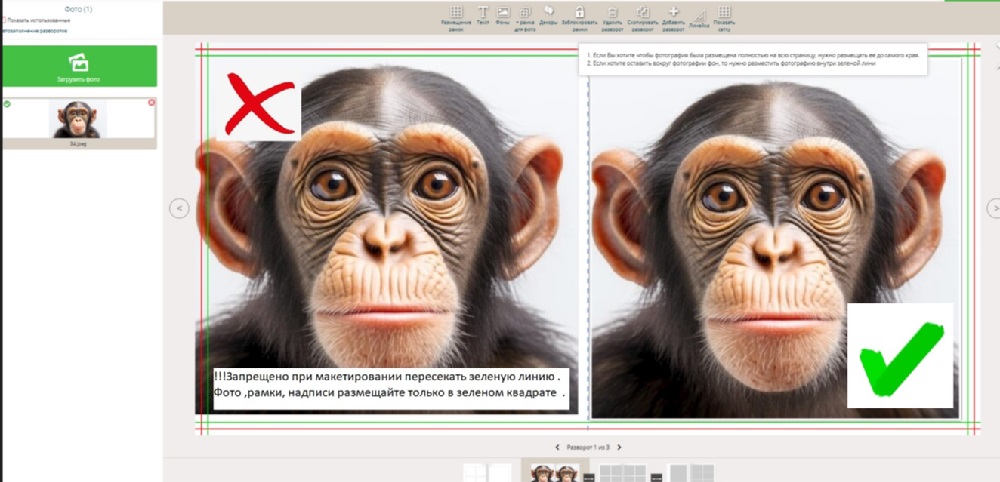The image size is (1000, 482).
Task: Go to the previous spread with the left canvas arrow
Action: pyautogui.click(x=179, y=208)
